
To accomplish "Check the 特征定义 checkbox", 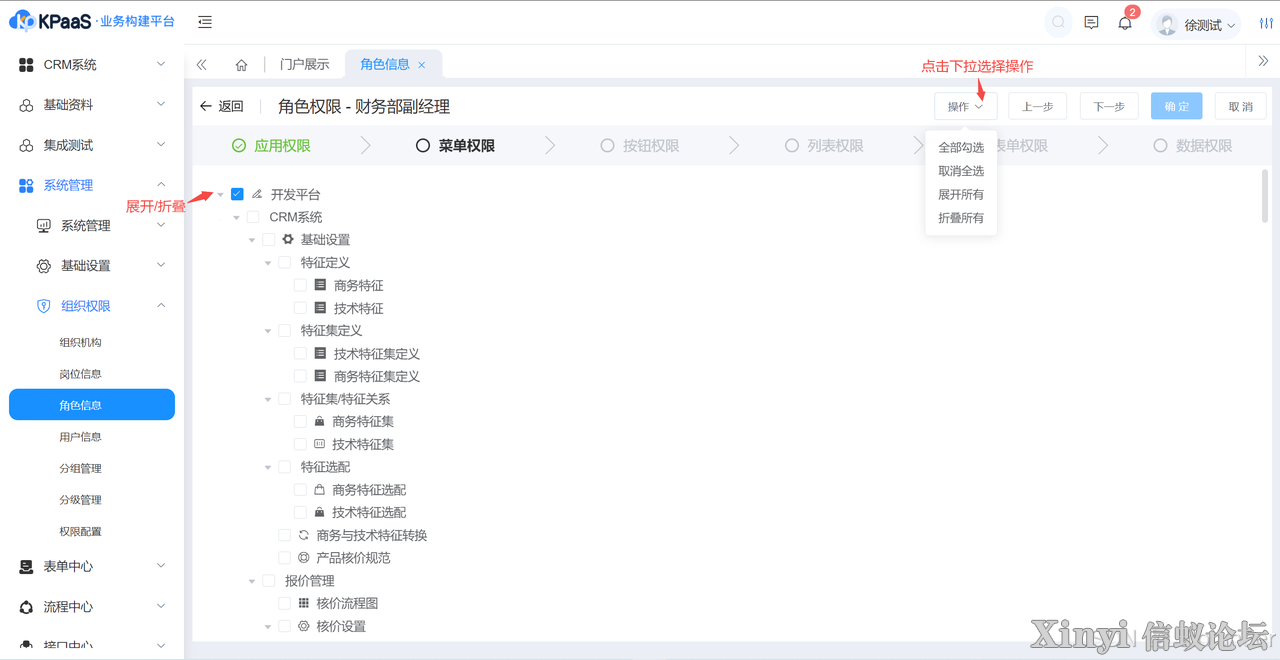I will 285,263.
